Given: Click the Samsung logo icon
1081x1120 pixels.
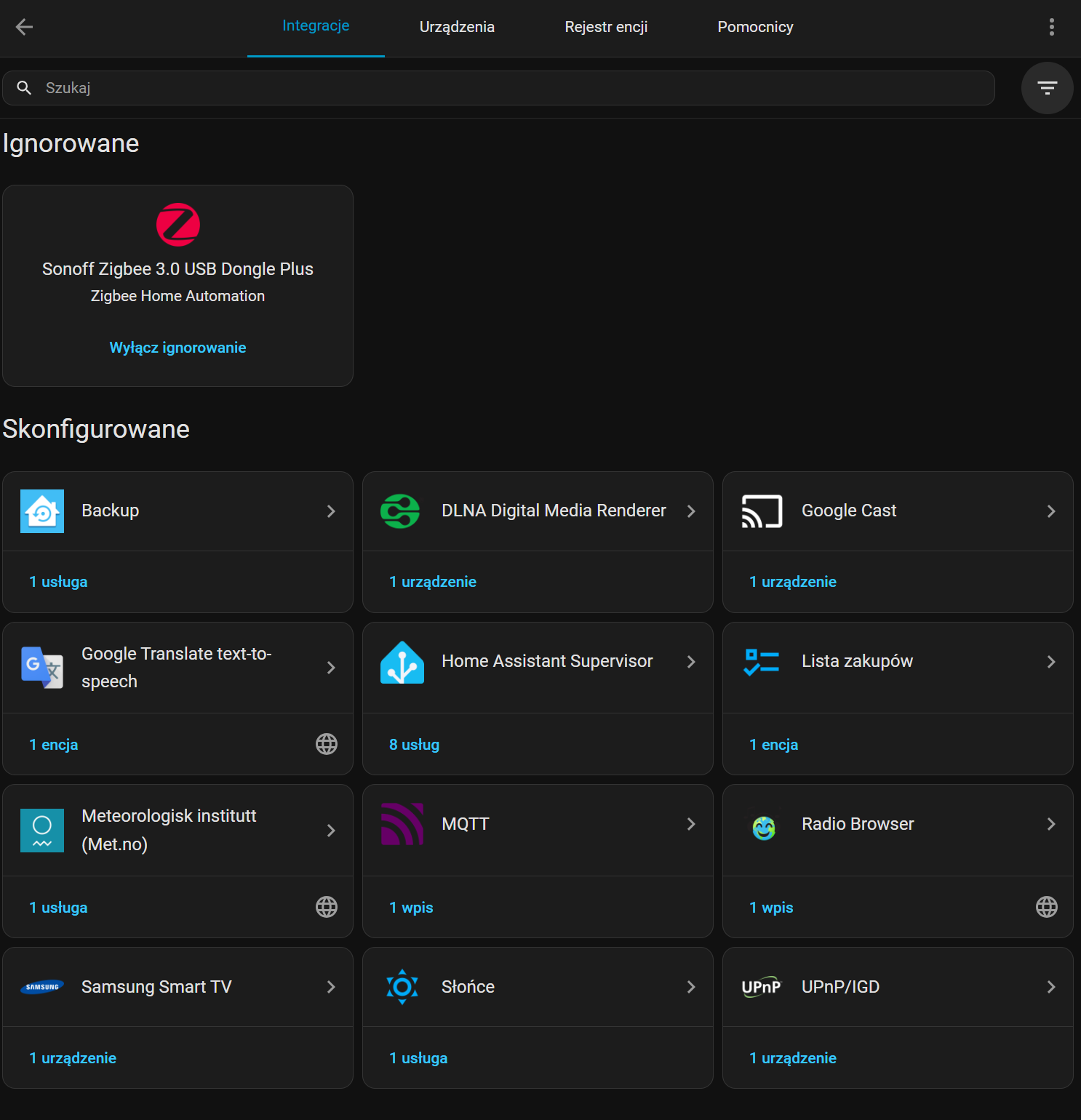Looking at the screenshot, I should point(42,987).
